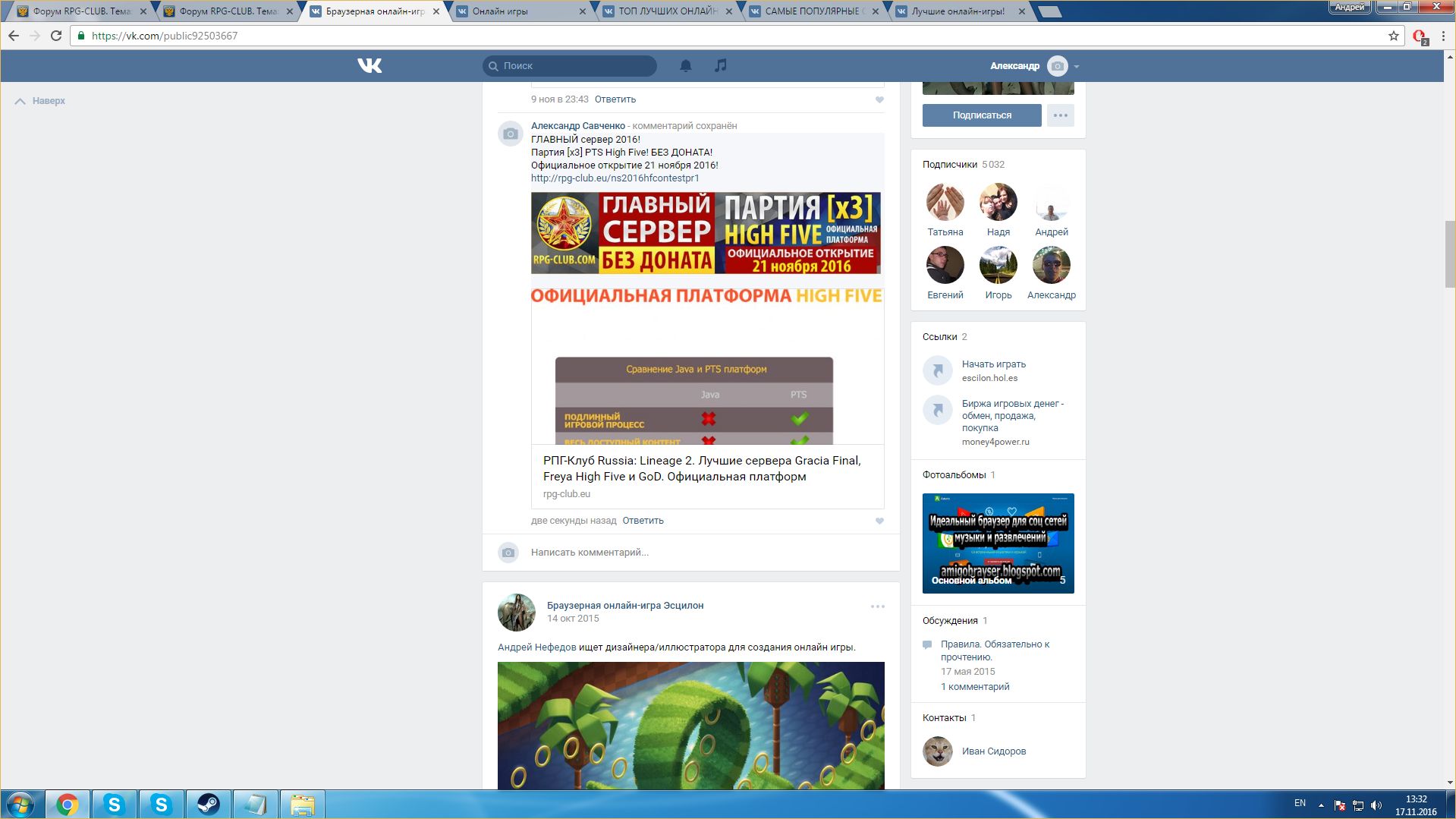Reply to the 9 ноя в 23:43 comment
Screen dimensions: 1456x819
[x=615, y=99]
